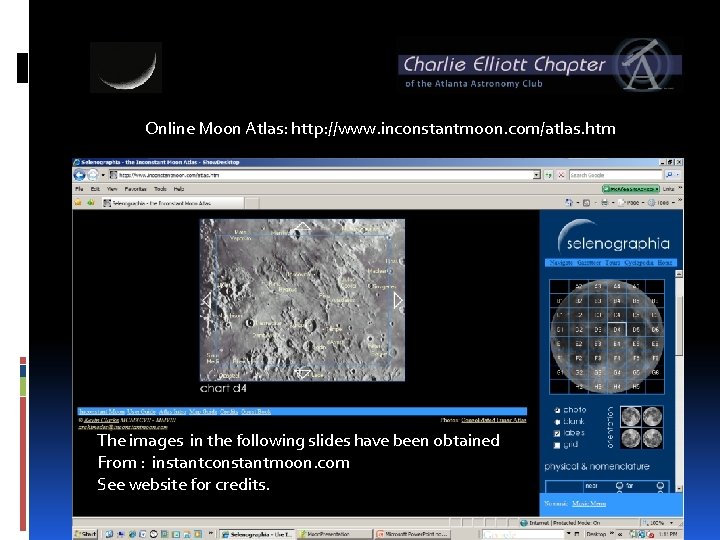This screenshot has height=540, width=720.
Task: Select grid cell D5 on moon map
Action: [636, 329]
